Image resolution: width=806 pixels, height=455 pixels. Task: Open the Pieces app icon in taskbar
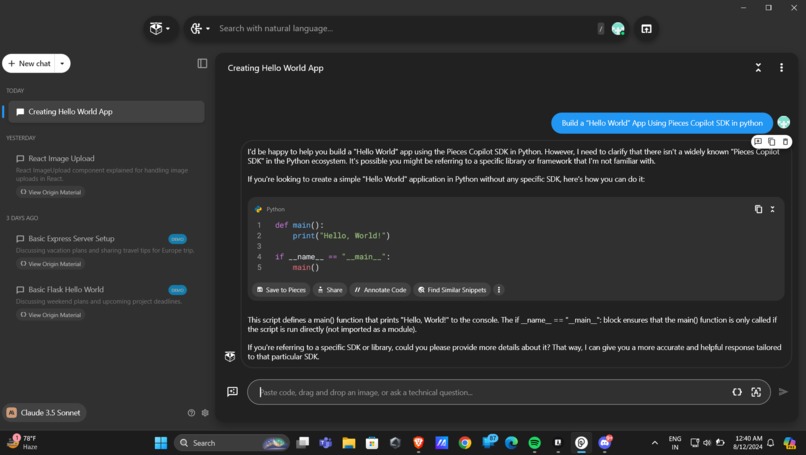point(581,443)
